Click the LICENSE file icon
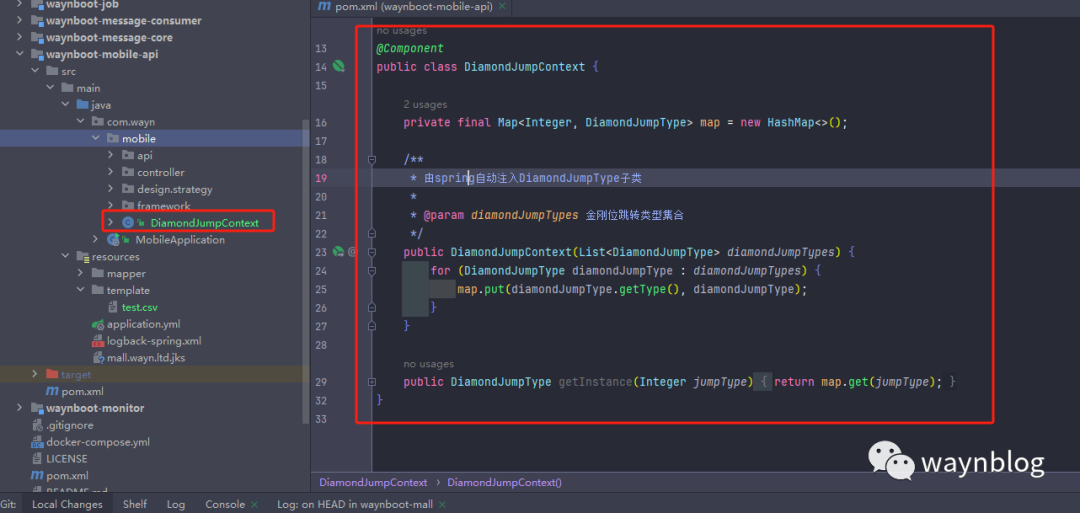Image resolution: width=1080 pixels, height=513 pixels. coord(37,459)
